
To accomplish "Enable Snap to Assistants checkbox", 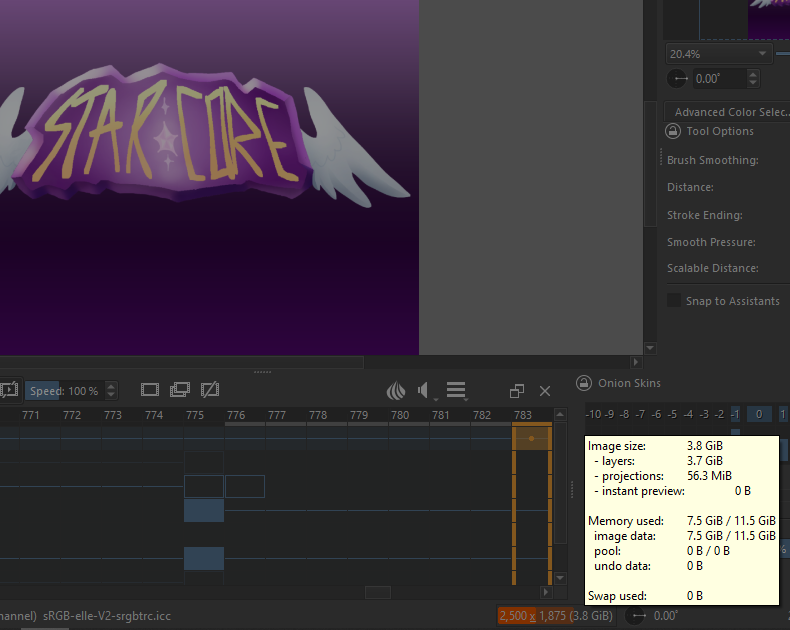I will click(674, 301).
